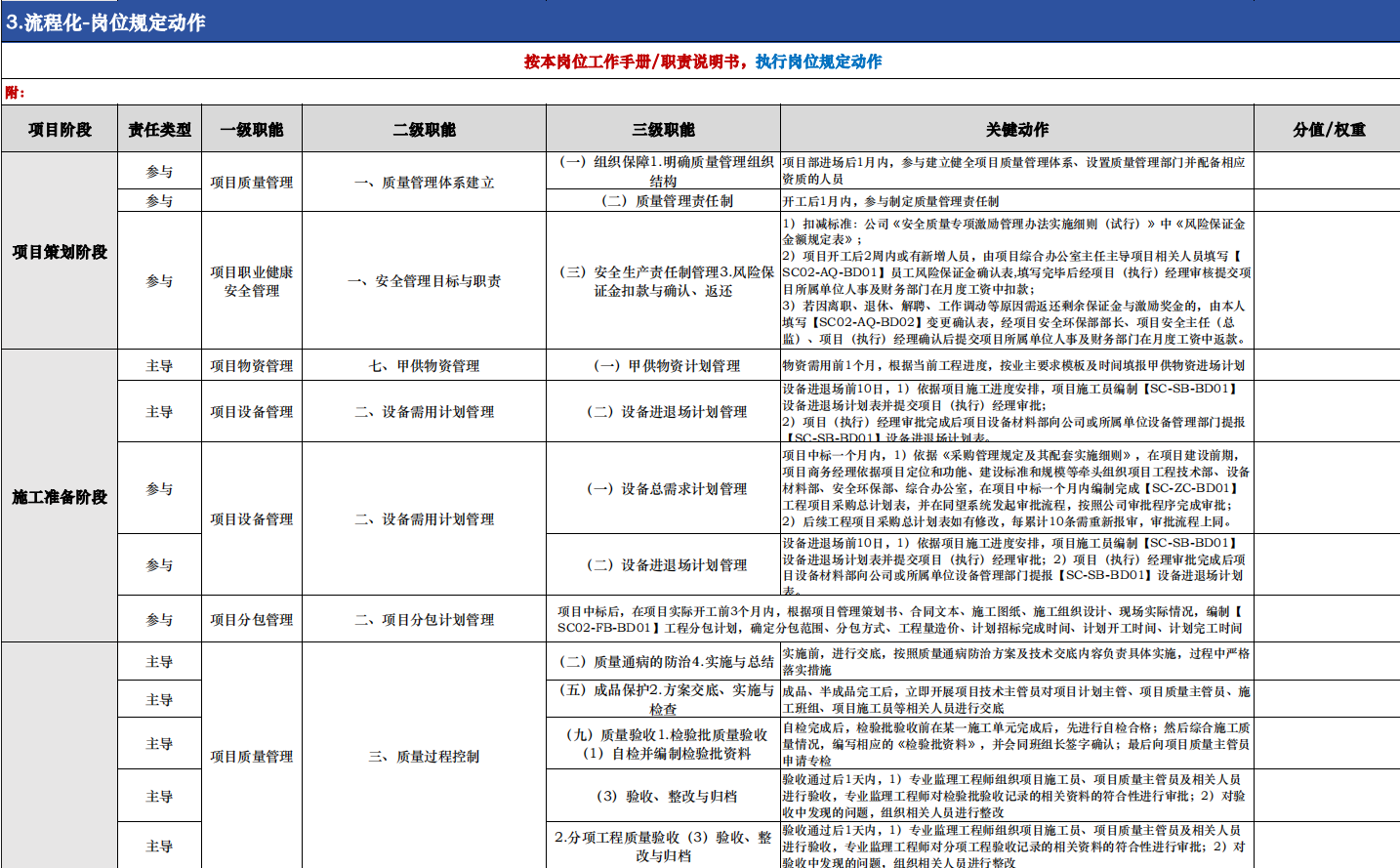Viewport: 1400px width, 868px height.
Task: Select the "安全生产责任制管理3.风险保证金" cell
Action: tap(664, 281)
